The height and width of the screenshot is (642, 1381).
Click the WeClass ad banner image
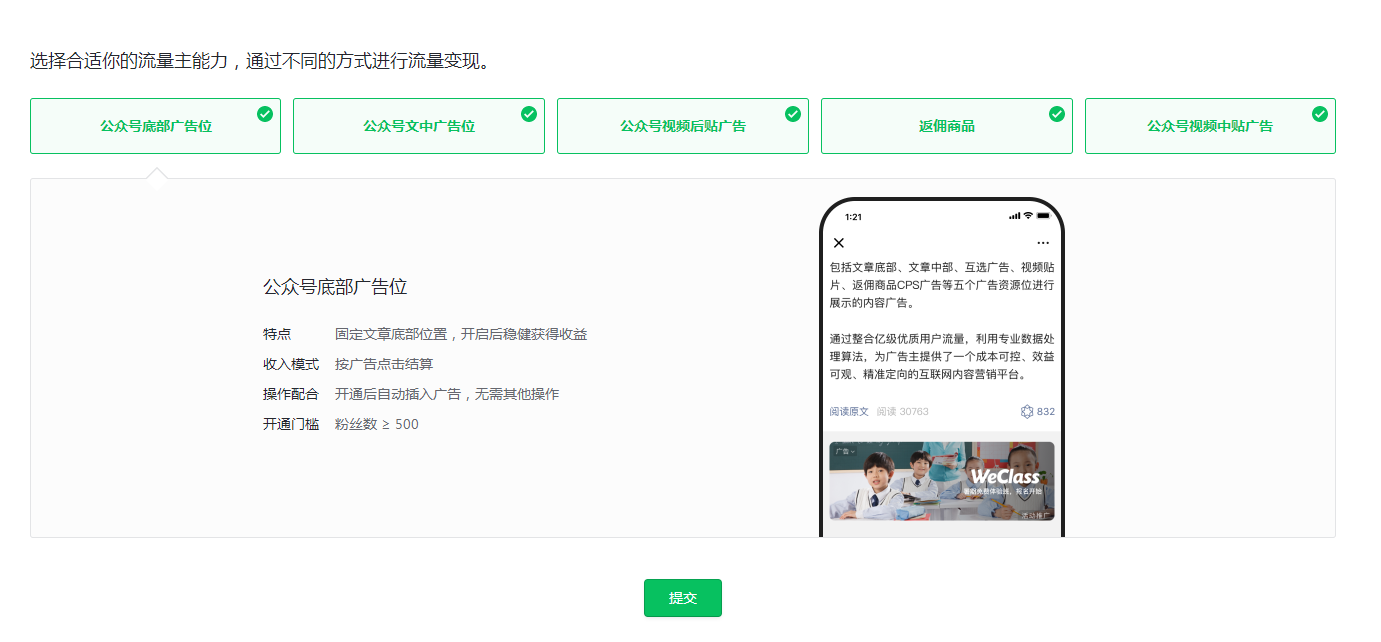tap(941, 481)
